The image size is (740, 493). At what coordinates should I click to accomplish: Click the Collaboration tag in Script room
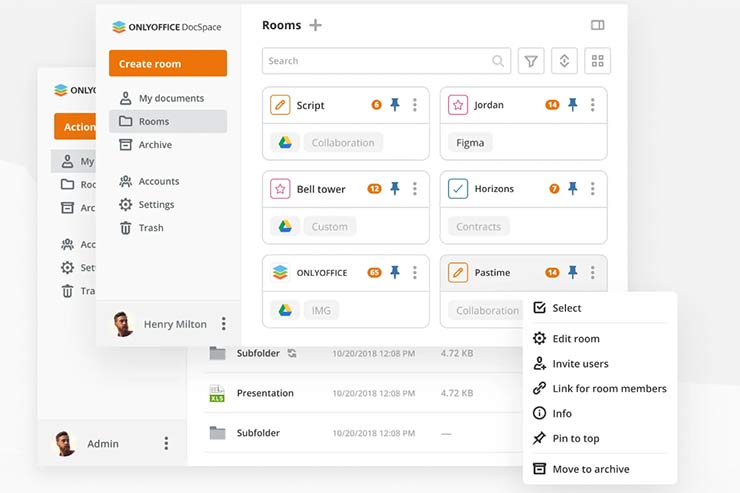[342, 143]
